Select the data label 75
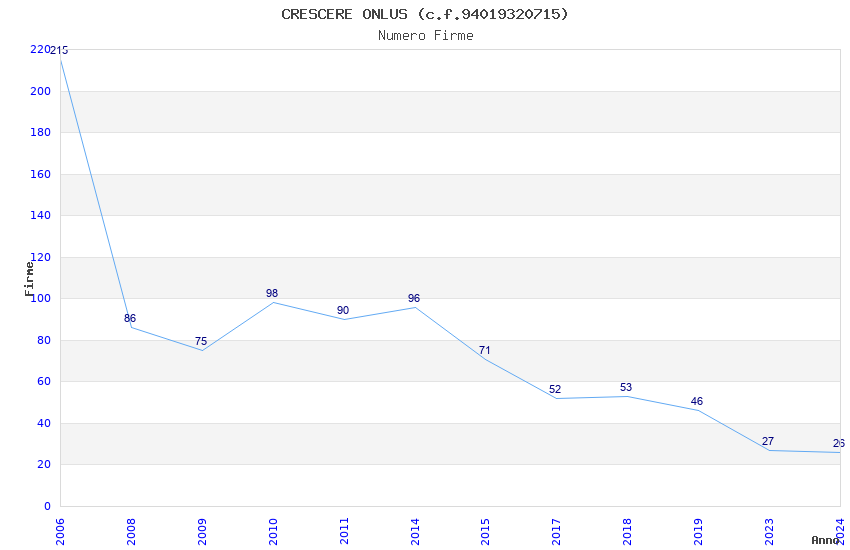The width and height of the screenshot is (850, 550). 201,341
